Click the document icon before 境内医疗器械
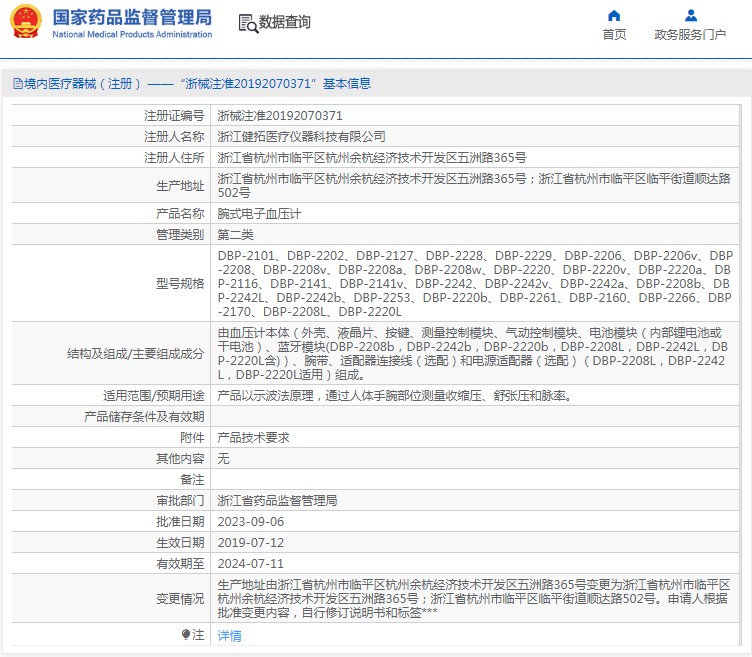The width and height of the screenshot is (752, 657). click(x=18, y=83)
